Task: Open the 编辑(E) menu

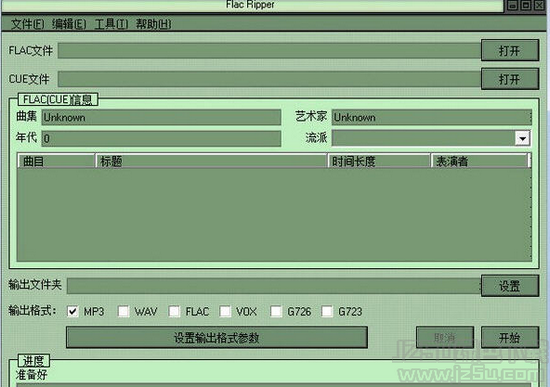Action: click(x=69, y=24)
